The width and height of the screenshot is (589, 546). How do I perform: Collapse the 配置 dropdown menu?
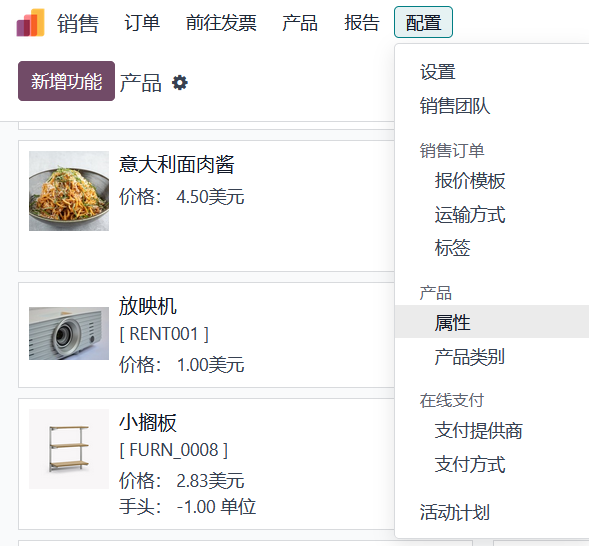tap(423, 23)
